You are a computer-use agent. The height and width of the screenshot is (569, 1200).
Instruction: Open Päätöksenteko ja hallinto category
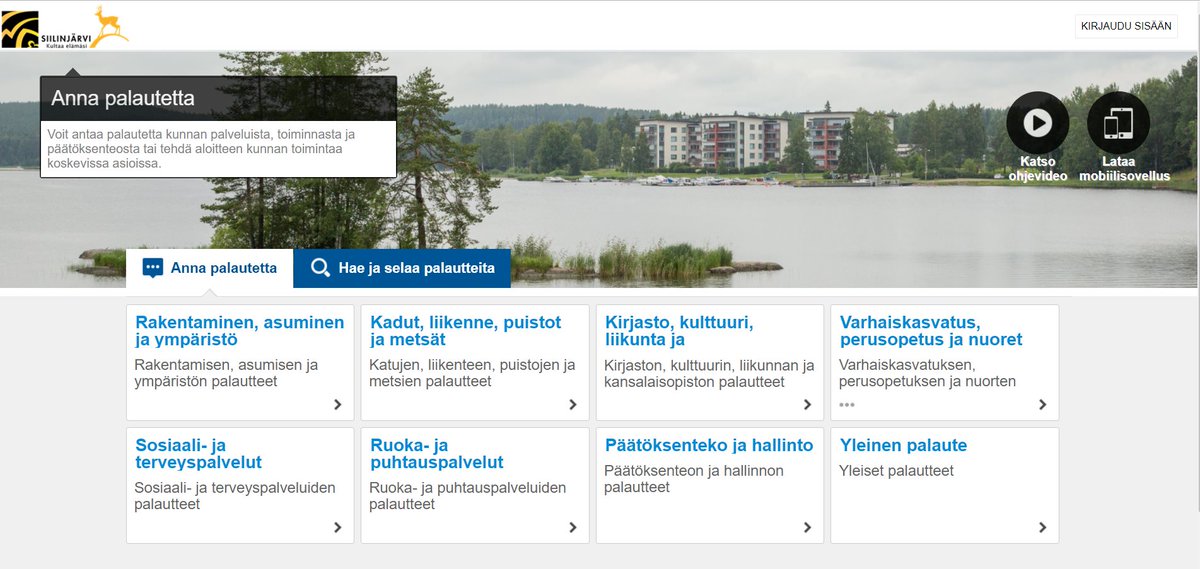[x=710, y=485]
